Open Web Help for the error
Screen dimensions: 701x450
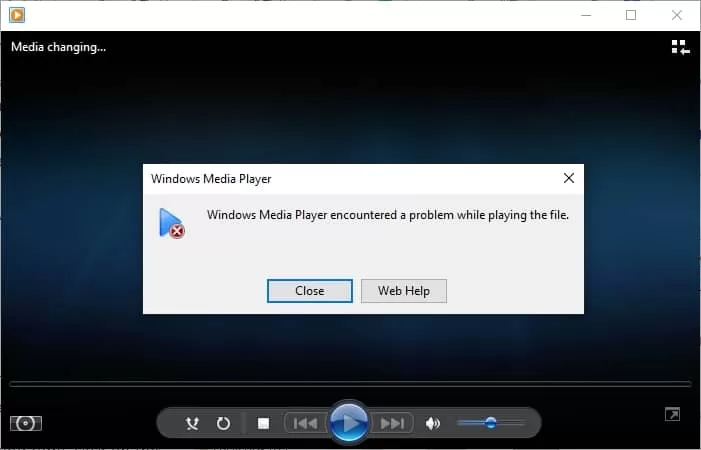click(x=404, y=291)
